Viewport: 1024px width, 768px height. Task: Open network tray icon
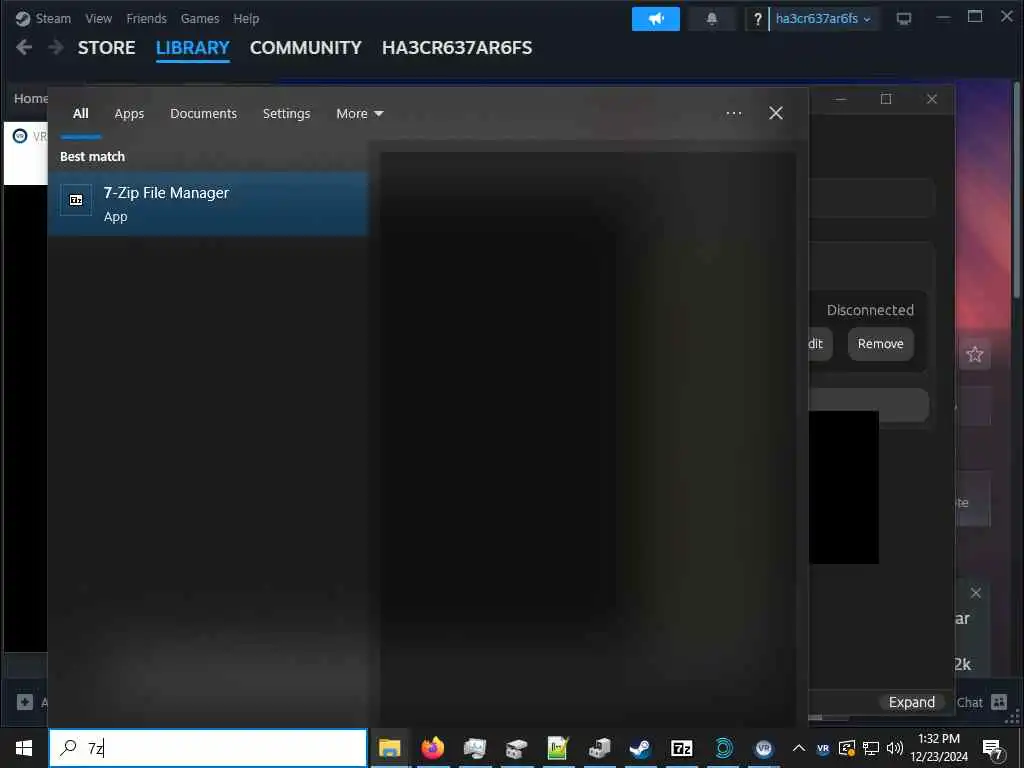coord(871,748)
